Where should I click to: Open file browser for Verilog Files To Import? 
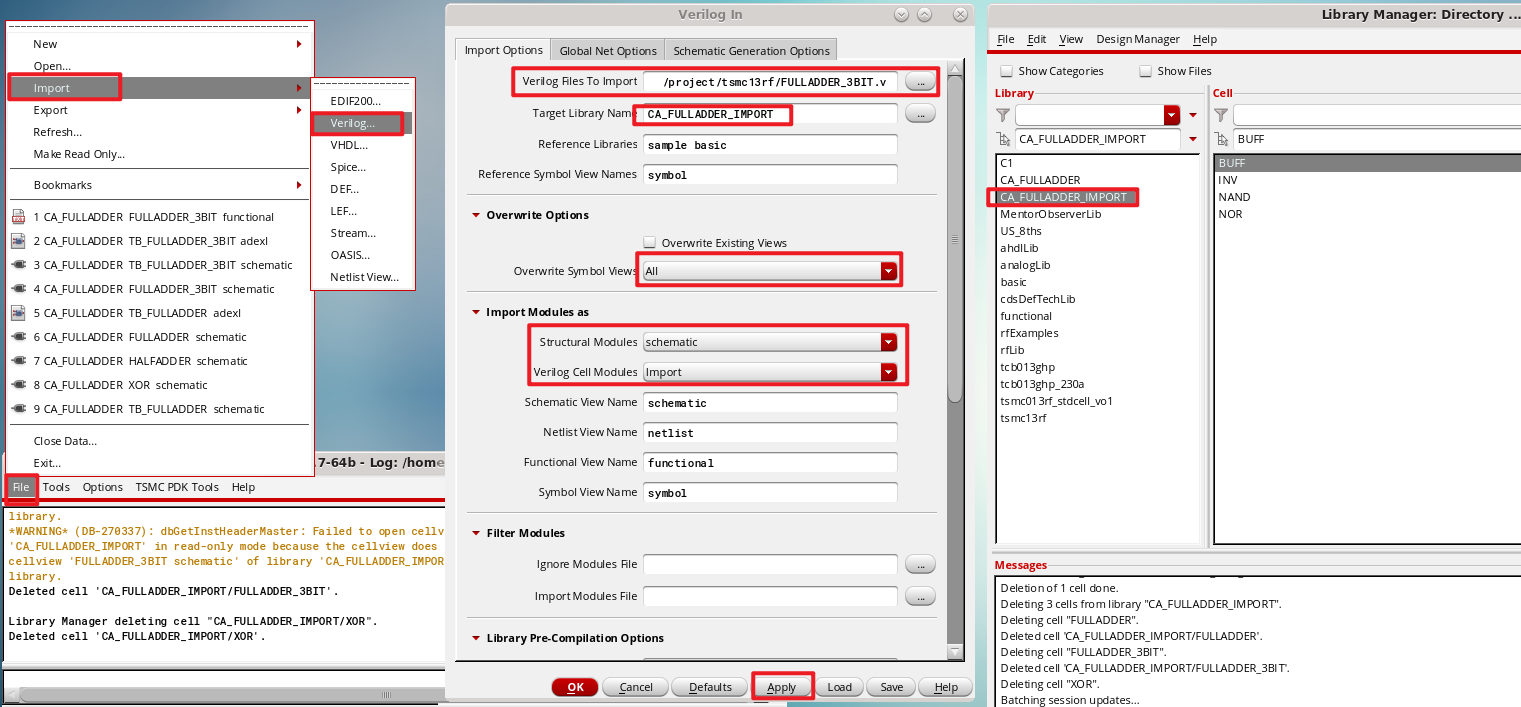coord(919,82)
